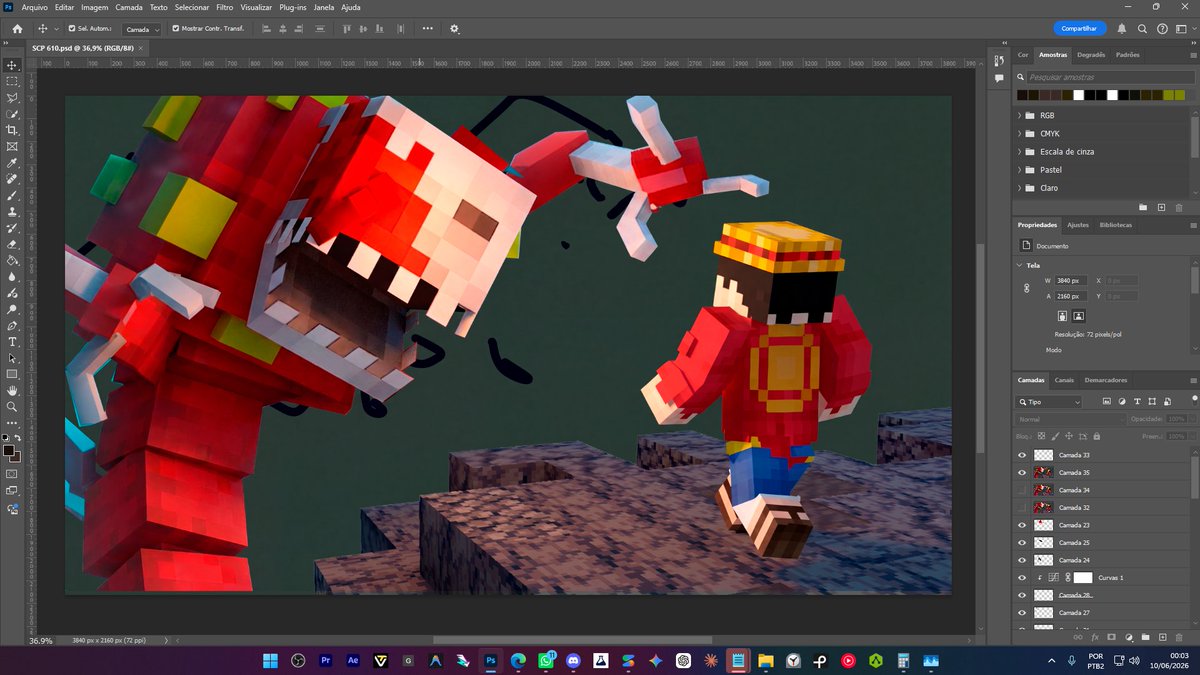This screenshot has width=1200, height=675.
Task: Expand the Claro swatch group
Action: click(x=1020, y=188)
